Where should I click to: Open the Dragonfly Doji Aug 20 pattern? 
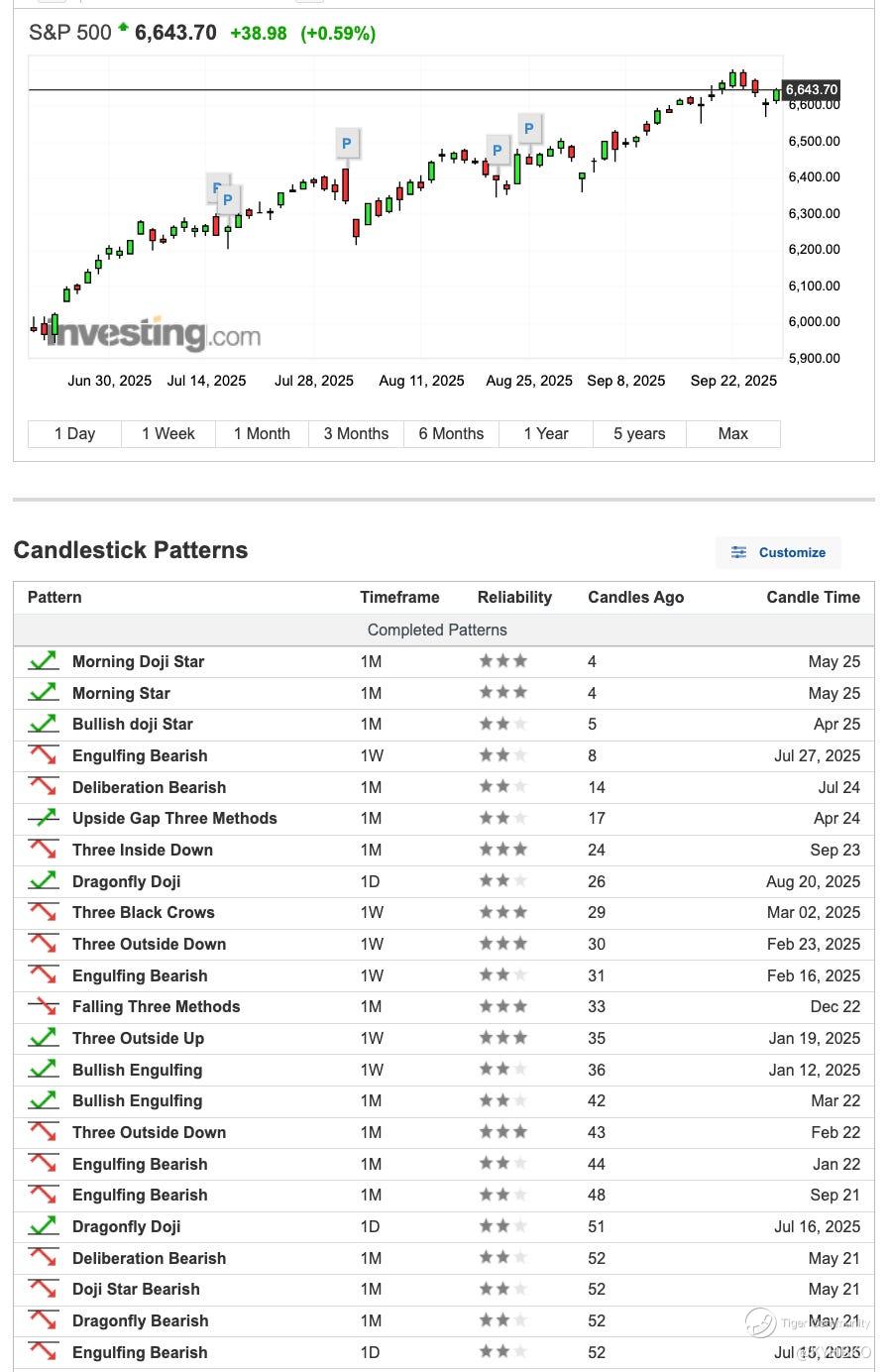pos(127,881)
